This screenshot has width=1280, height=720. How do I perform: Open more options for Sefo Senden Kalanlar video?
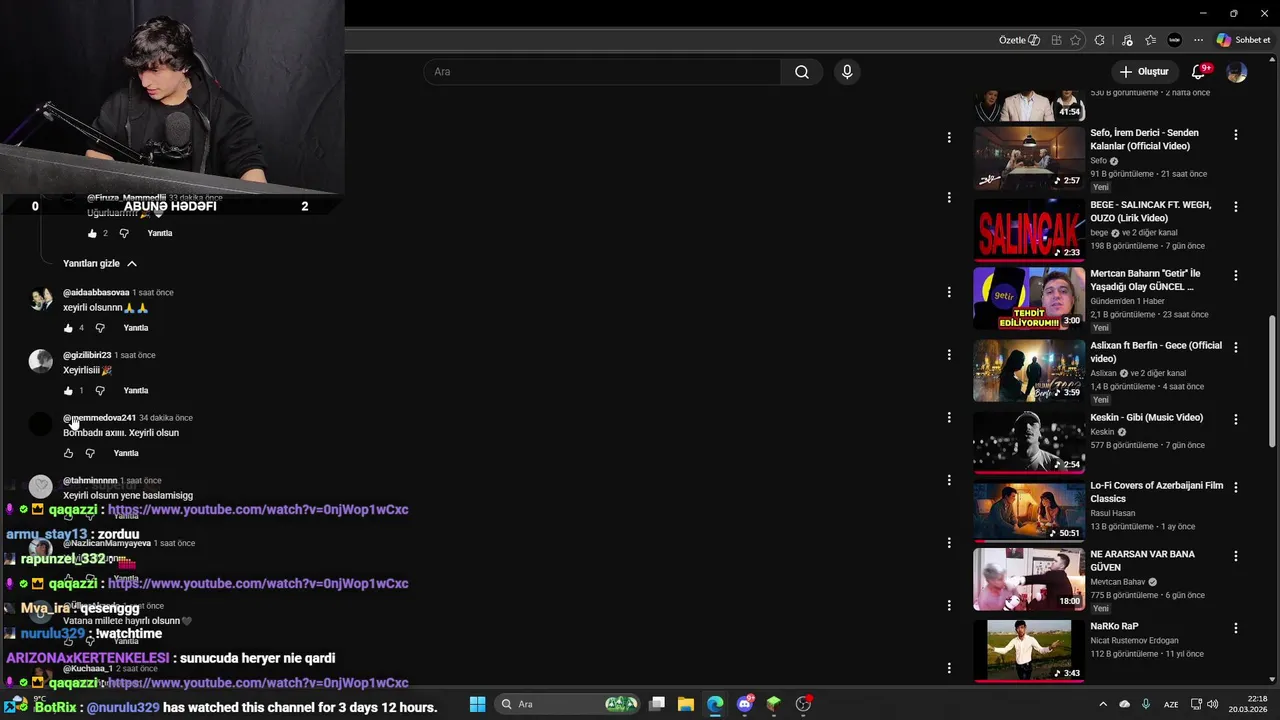[1236, 135]
